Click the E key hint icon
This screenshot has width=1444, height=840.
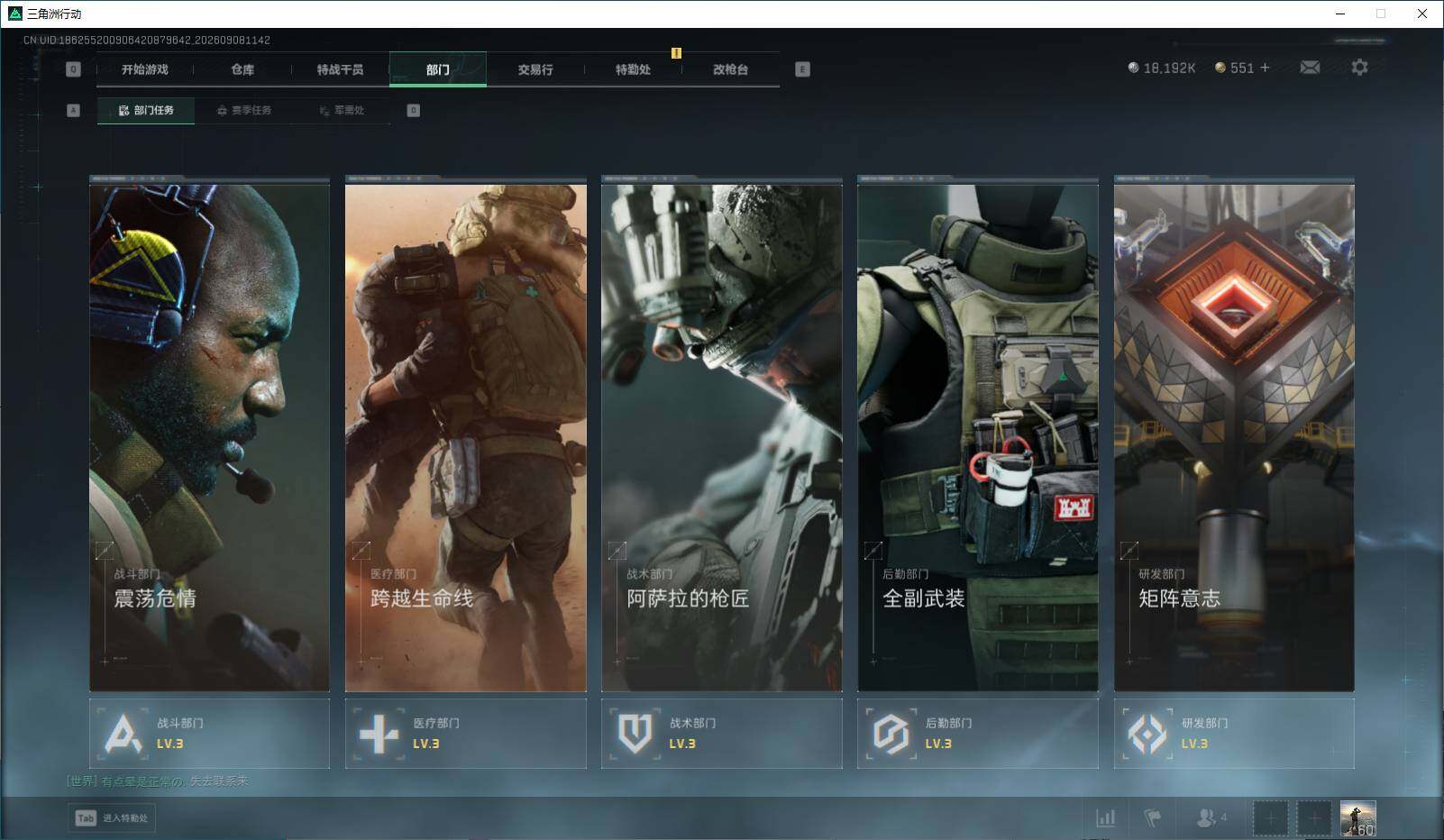click(x=802, y=69)
